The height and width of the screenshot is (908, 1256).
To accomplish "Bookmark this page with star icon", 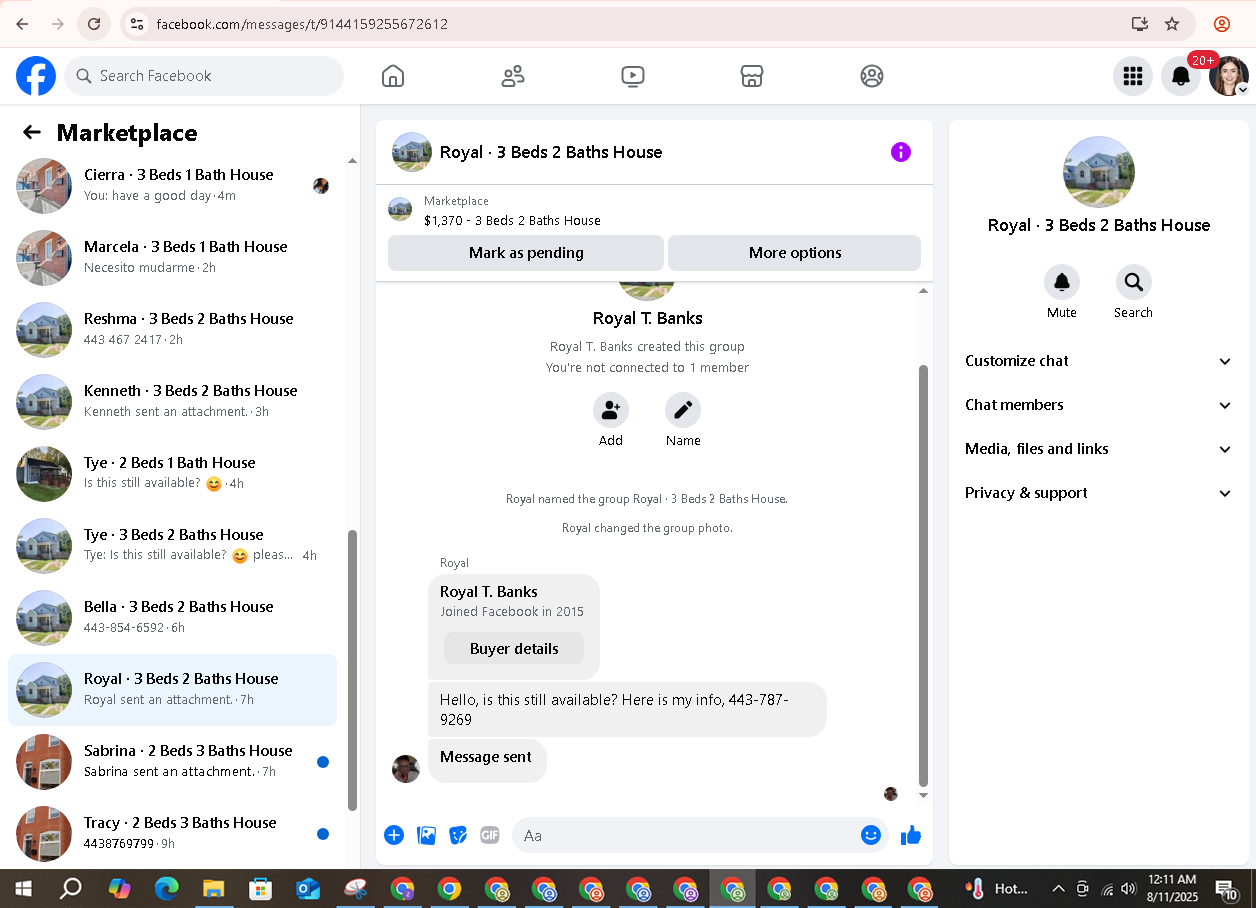I will 1172,24.
